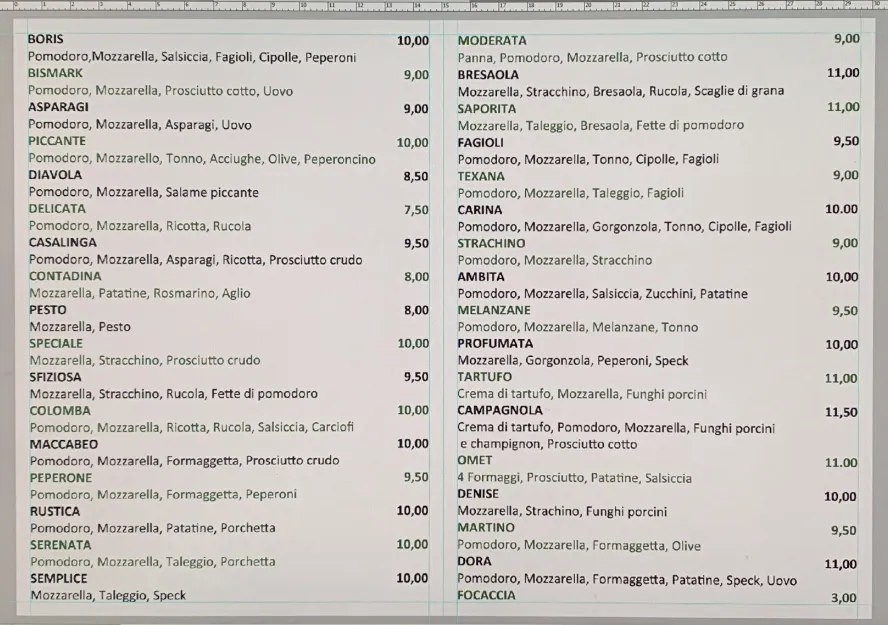Viewport: 888px width, 625px height.
Task: Select the word Mozzarella under SEMPLICE
Action: click(61, 595)
